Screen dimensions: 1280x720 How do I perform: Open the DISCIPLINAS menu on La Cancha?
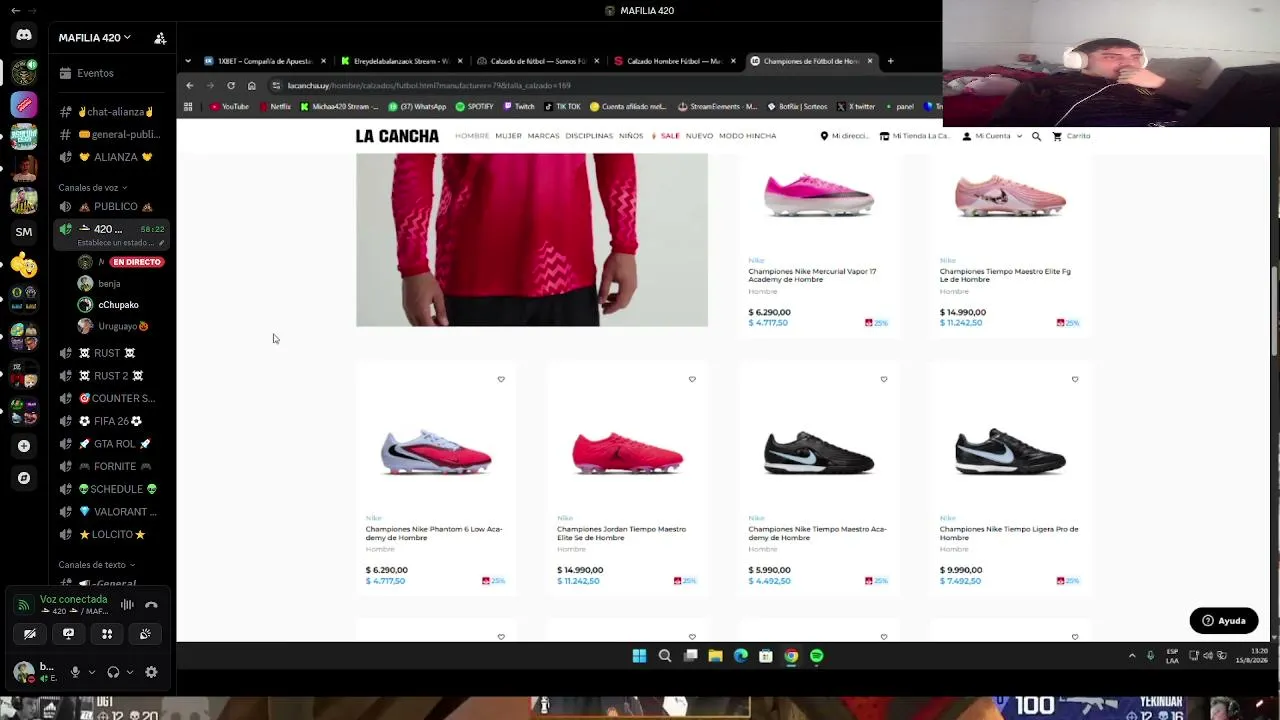(x=589, y=136)
